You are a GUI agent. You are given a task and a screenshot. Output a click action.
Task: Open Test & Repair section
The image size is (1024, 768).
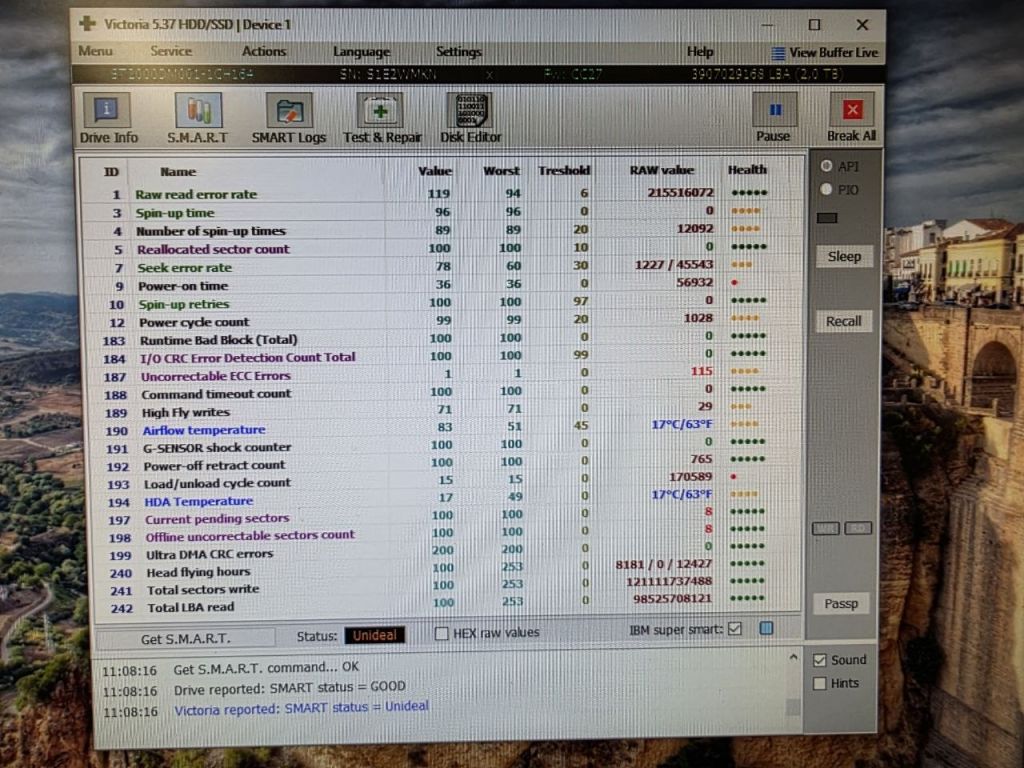click(x=382, y=118)
